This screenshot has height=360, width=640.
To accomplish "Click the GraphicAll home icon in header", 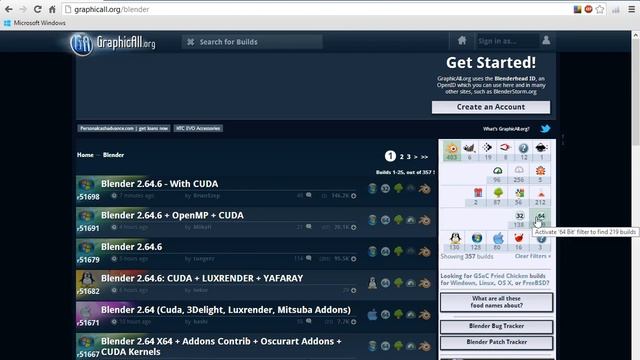I will (x=462, y=40).
